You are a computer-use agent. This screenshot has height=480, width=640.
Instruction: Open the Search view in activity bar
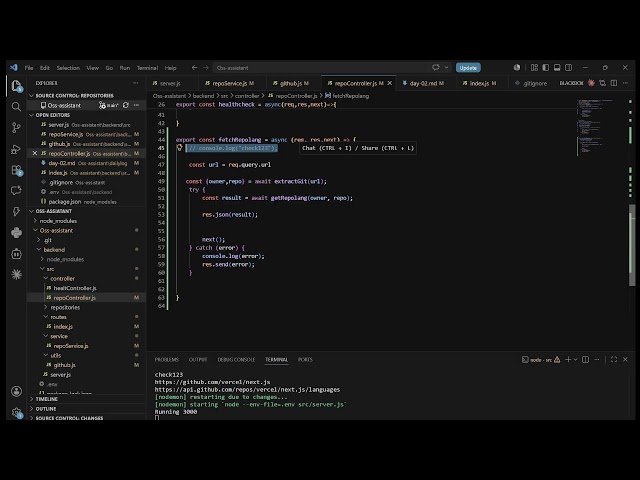(x=16, y=107)
